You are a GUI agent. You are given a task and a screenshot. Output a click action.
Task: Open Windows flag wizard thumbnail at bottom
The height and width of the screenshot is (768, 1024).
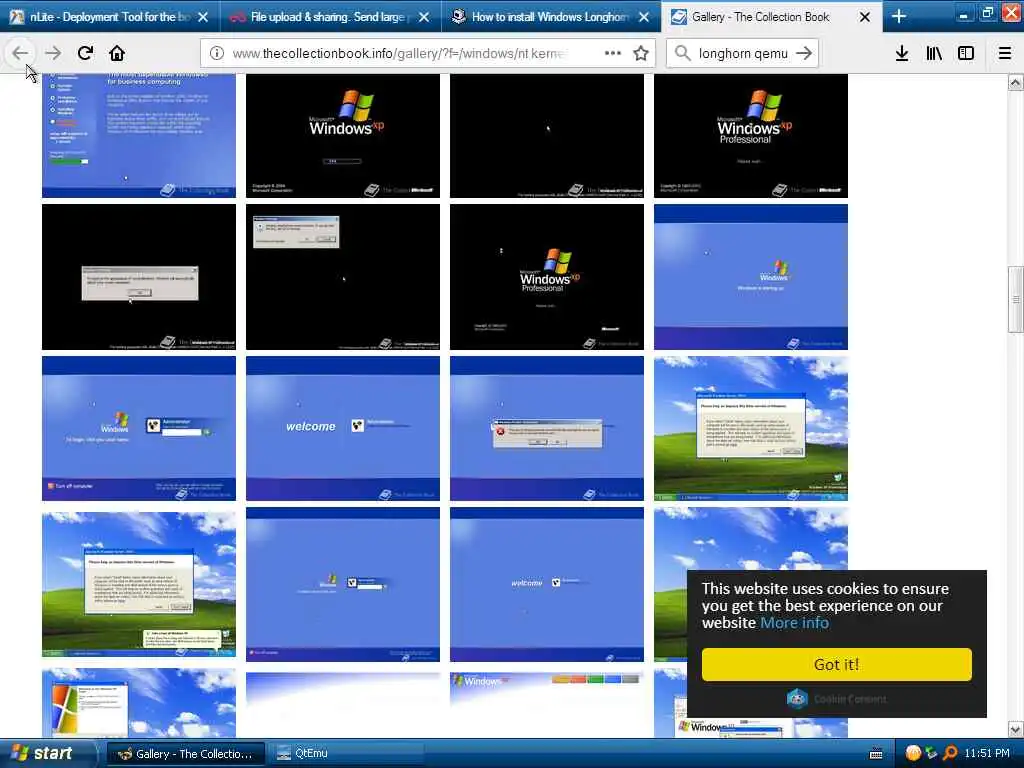(139, 703)
